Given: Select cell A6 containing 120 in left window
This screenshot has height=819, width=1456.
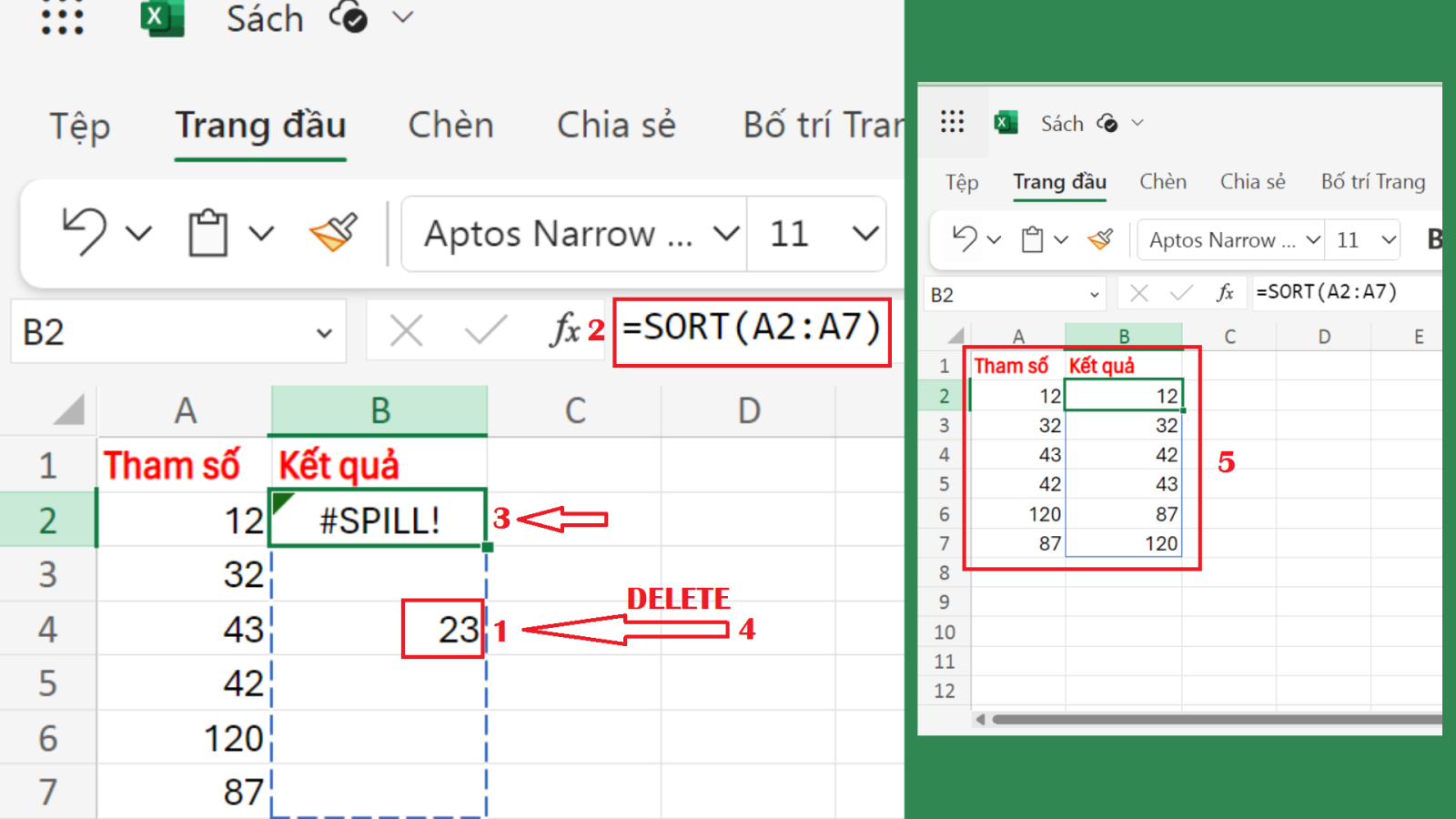Looking at the screenshot, I should [x=184, y=738].
